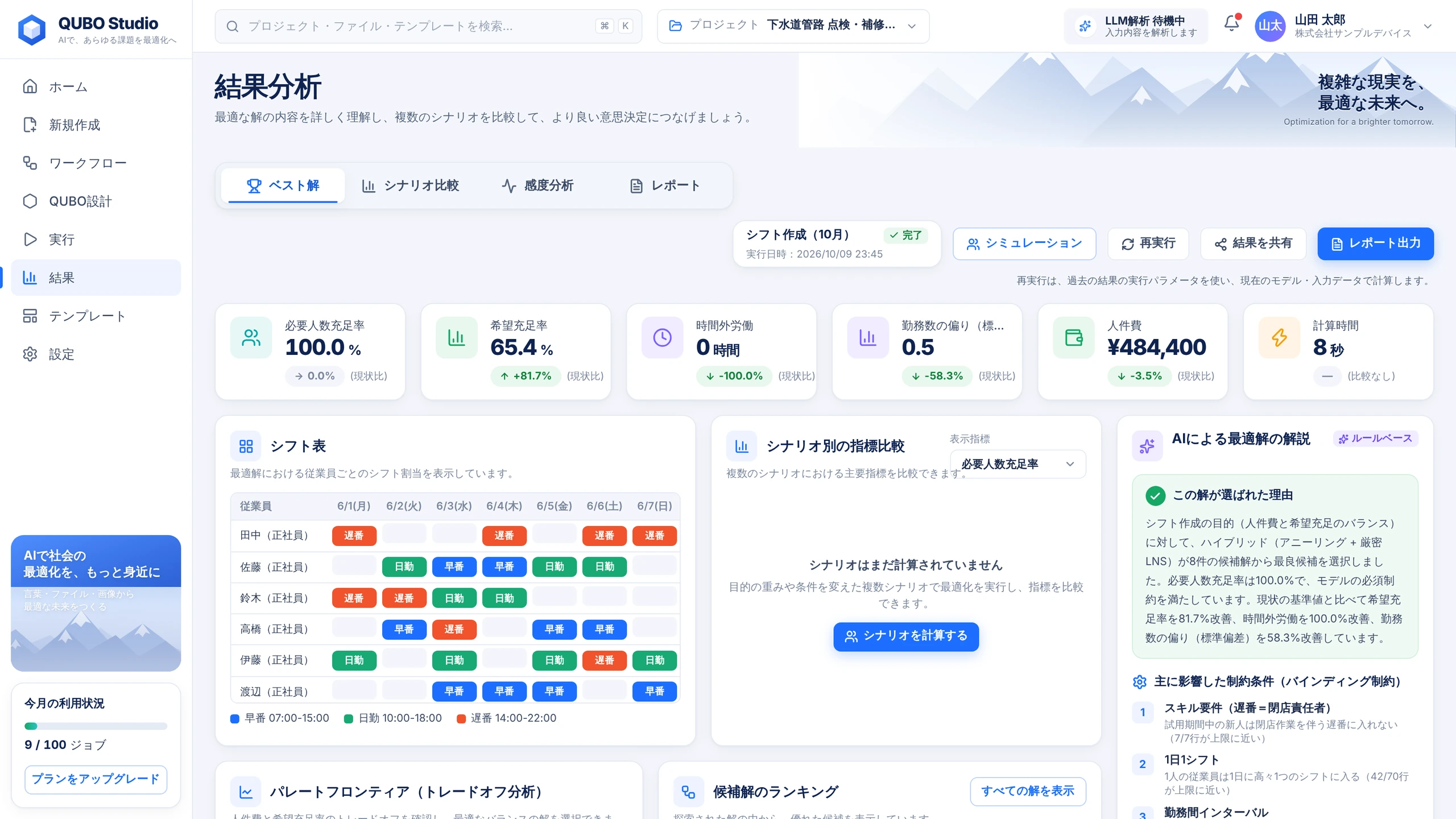Image resolution: width=1456 pixels, height=819 pixels.
Task: Select 結果 in the sidebar
Action: coord(96,278)
